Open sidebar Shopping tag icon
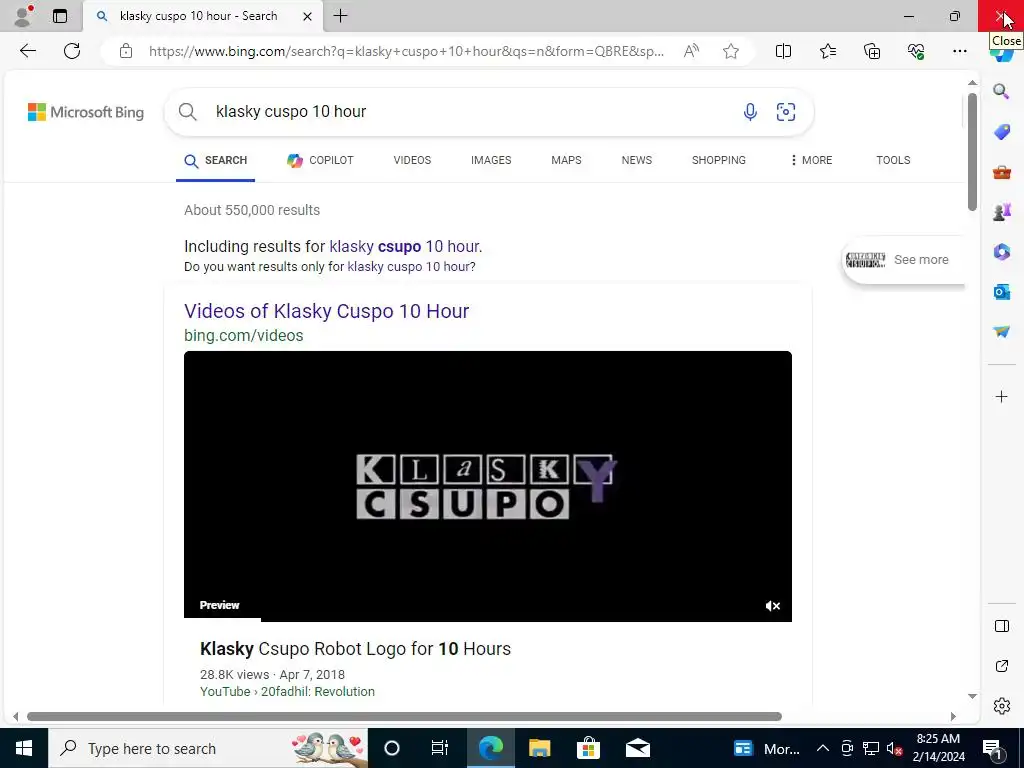The image size is (1024, 768). tap(1001, 132)
